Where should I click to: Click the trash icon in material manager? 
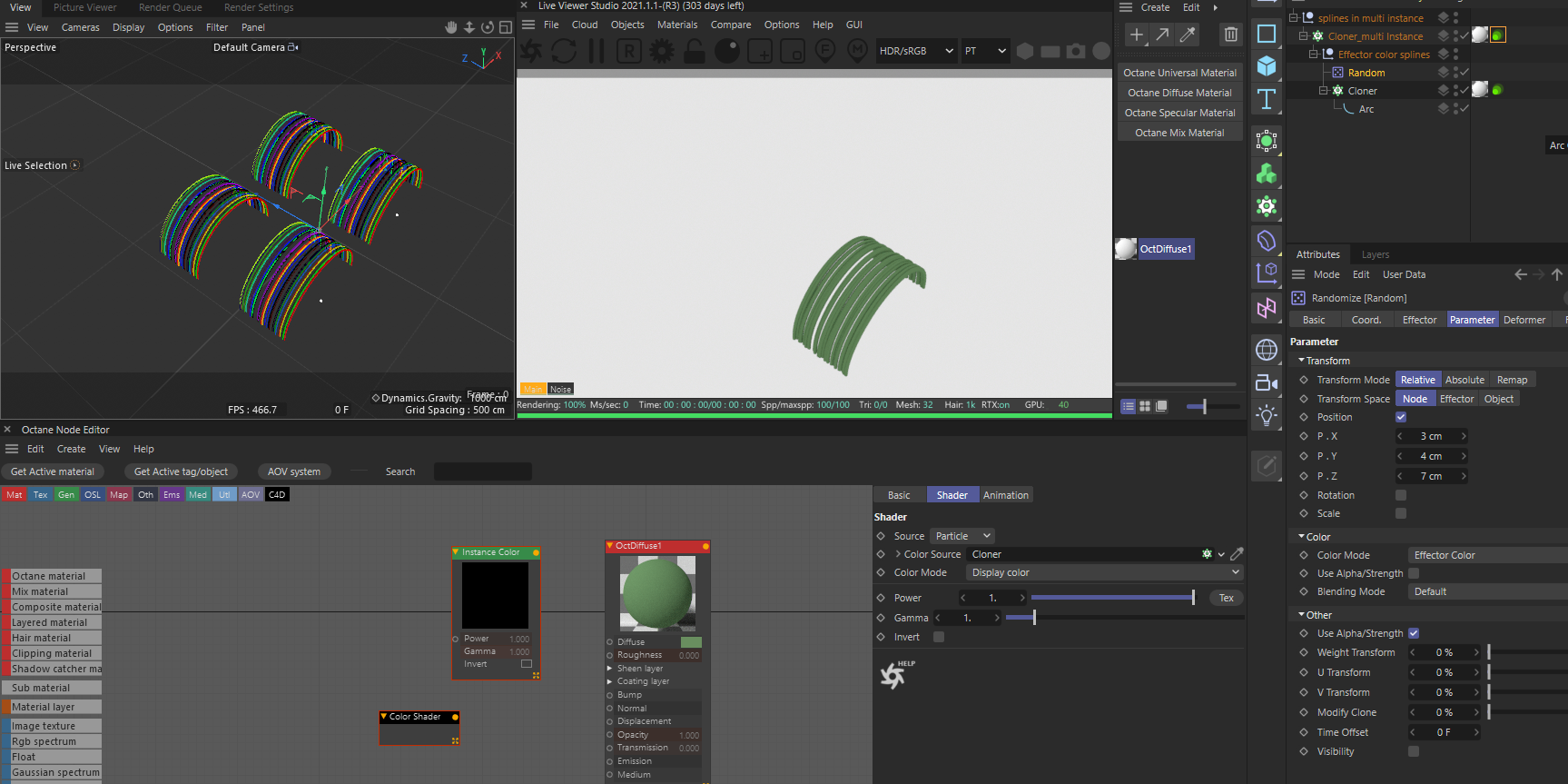coord(1230,35)
